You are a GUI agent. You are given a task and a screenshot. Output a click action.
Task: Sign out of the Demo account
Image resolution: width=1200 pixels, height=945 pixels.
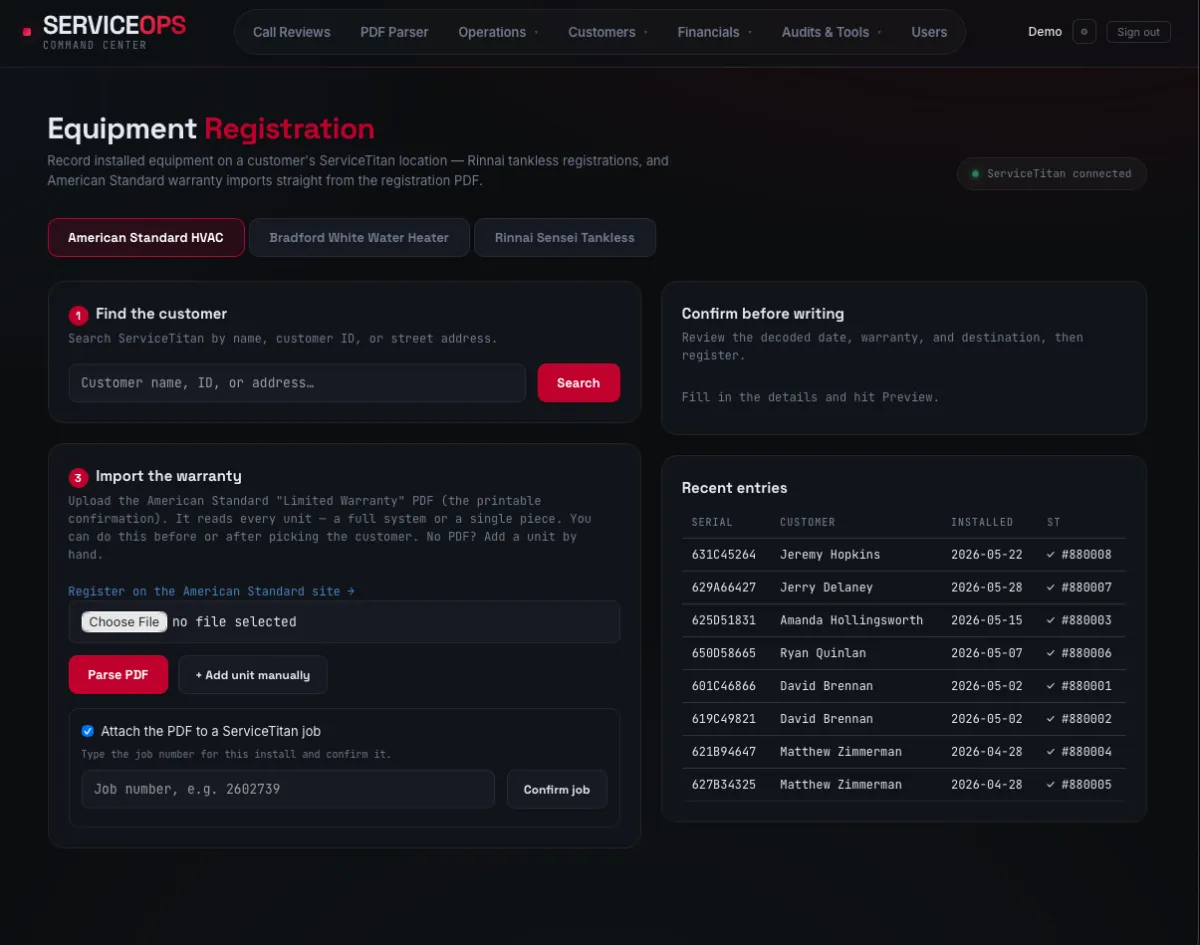click(1138, 32)
